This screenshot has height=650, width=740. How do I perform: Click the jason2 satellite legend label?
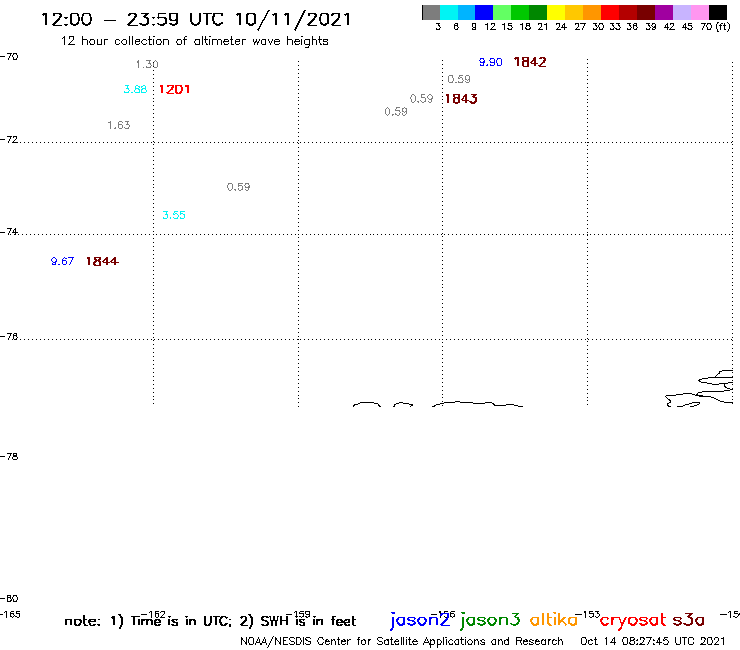click(x=420, y=620)
